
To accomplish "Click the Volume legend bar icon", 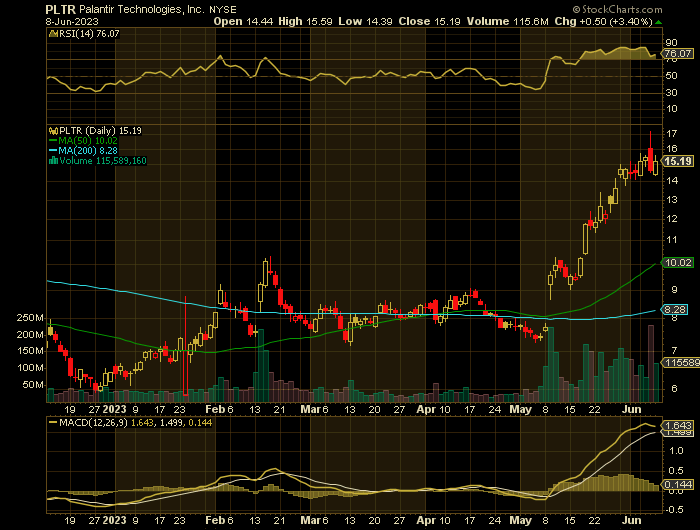I will tap(51, 161).
